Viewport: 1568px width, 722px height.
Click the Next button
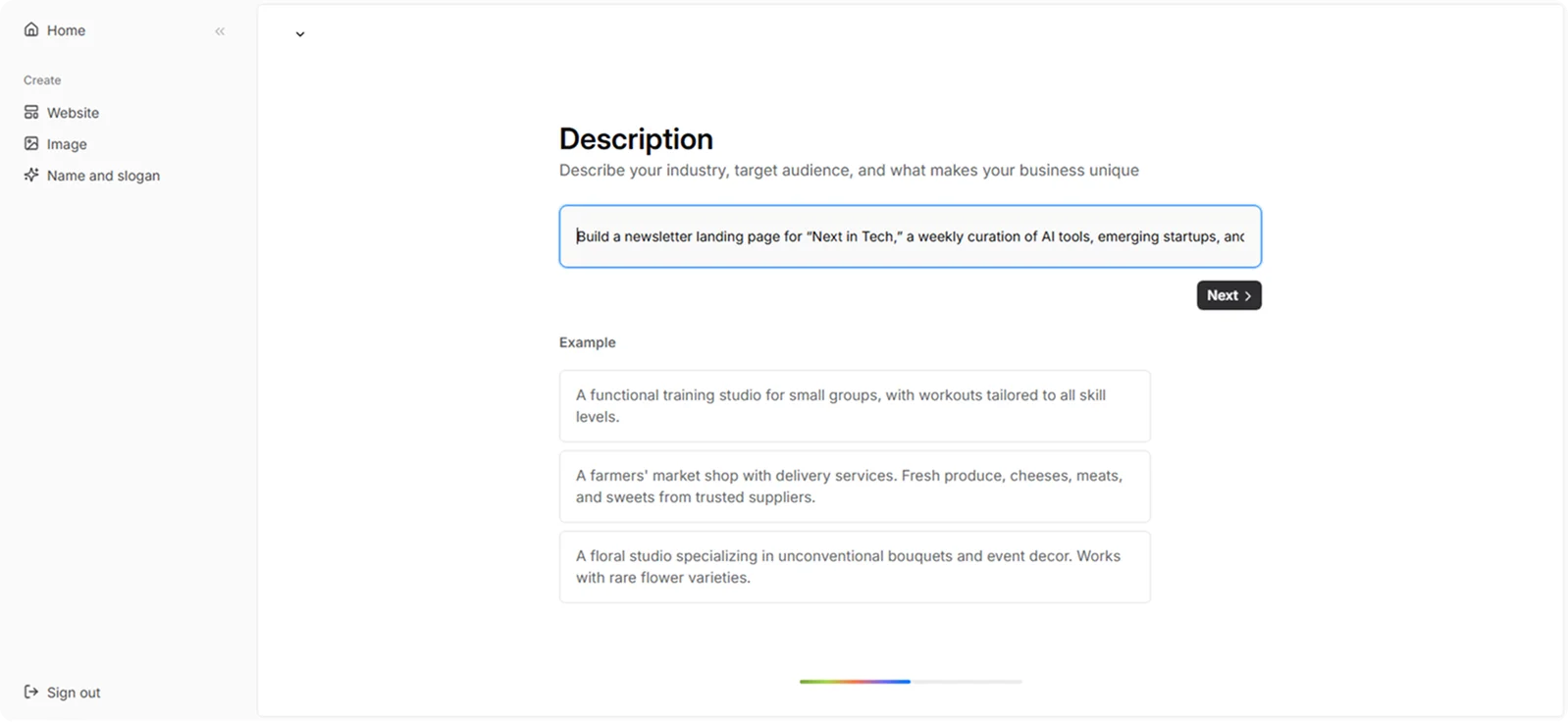point(1228,295)
